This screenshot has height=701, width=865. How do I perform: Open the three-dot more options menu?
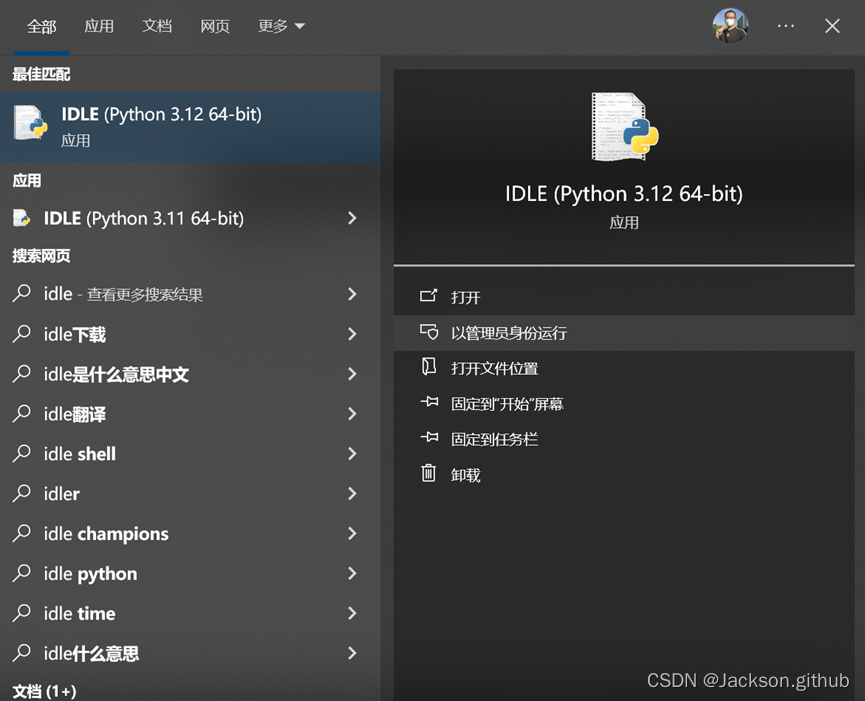786,26
